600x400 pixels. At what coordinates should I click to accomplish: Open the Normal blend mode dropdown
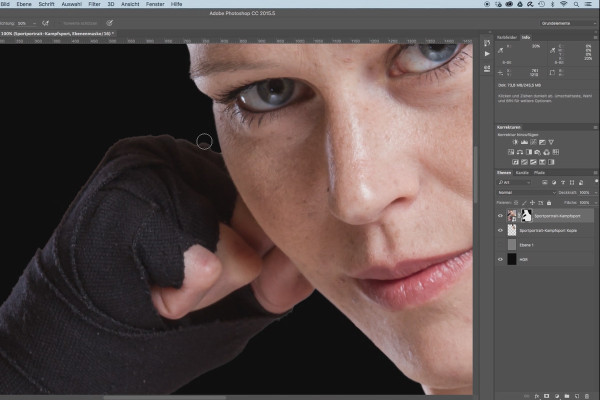coord(526,193)
